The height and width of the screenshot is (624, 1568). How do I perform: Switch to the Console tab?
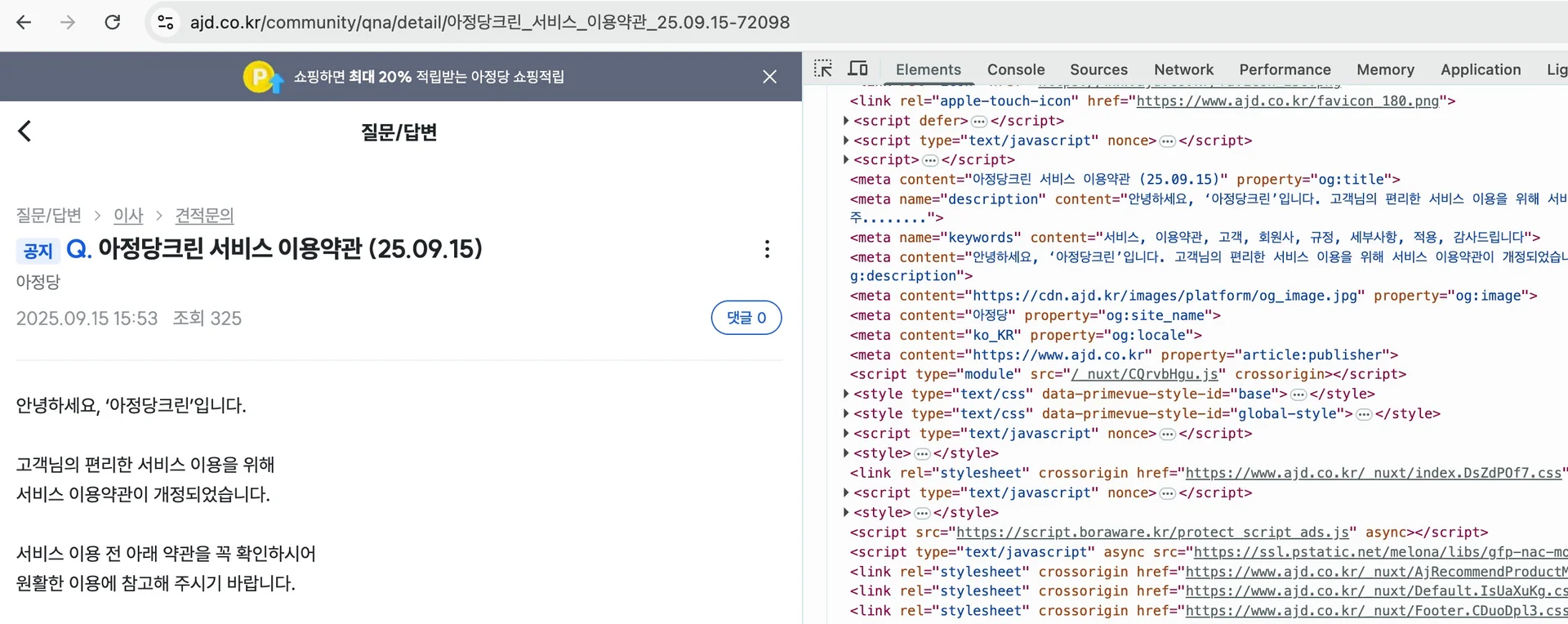point(1015,69)
